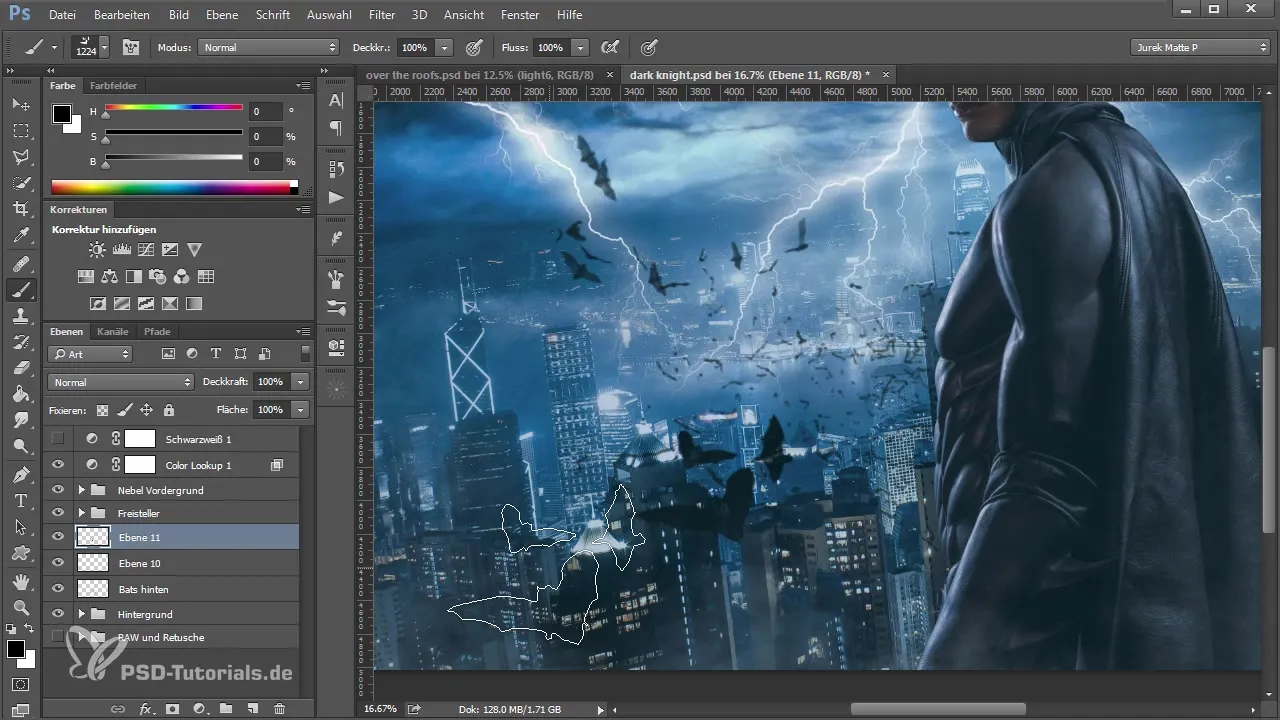Select the Horizontal Type tool
The width and height of the screenshot is (1280, 720).
tap(21, 500)
